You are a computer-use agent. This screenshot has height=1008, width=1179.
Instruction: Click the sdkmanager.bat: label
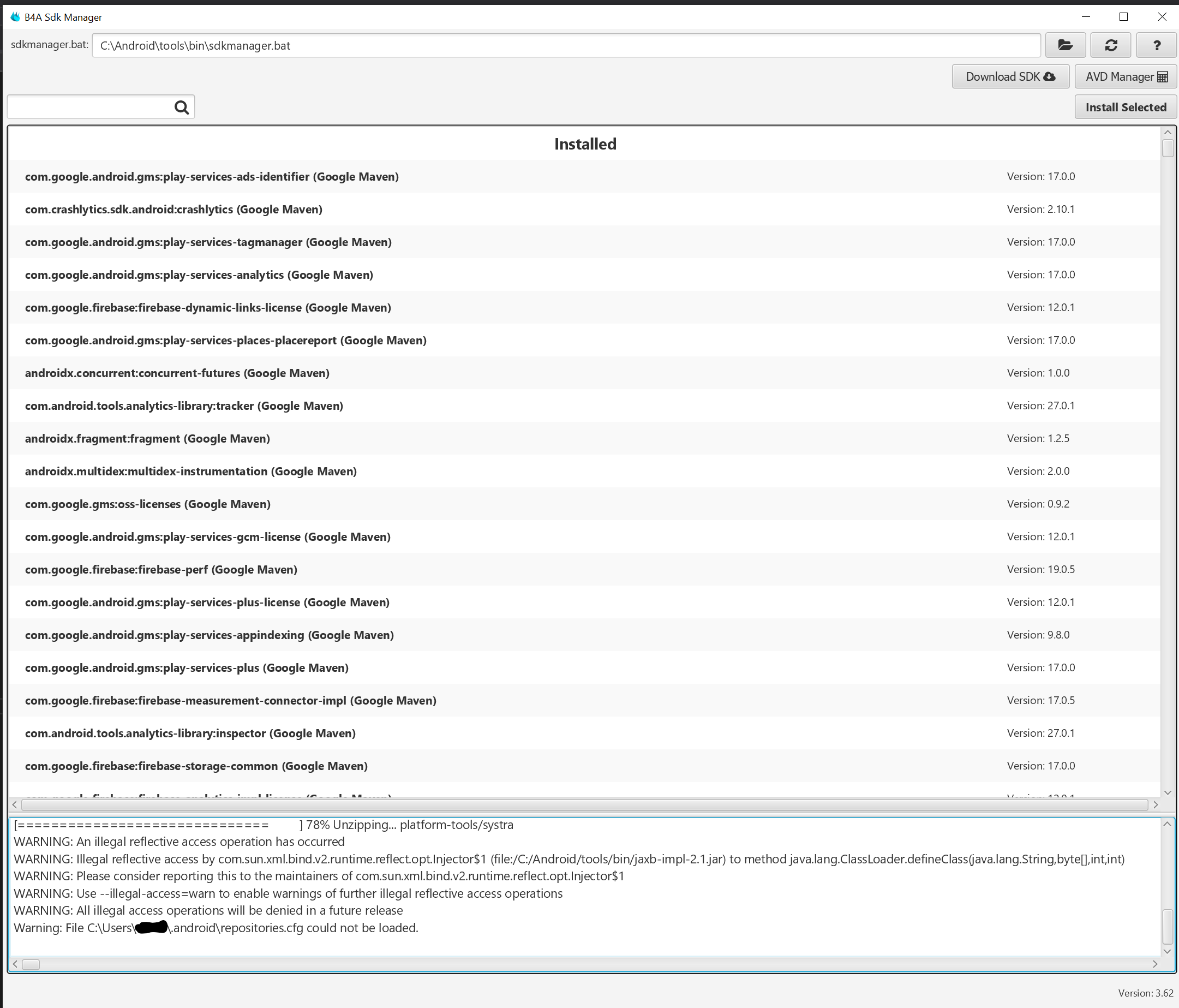coord(50,44)
